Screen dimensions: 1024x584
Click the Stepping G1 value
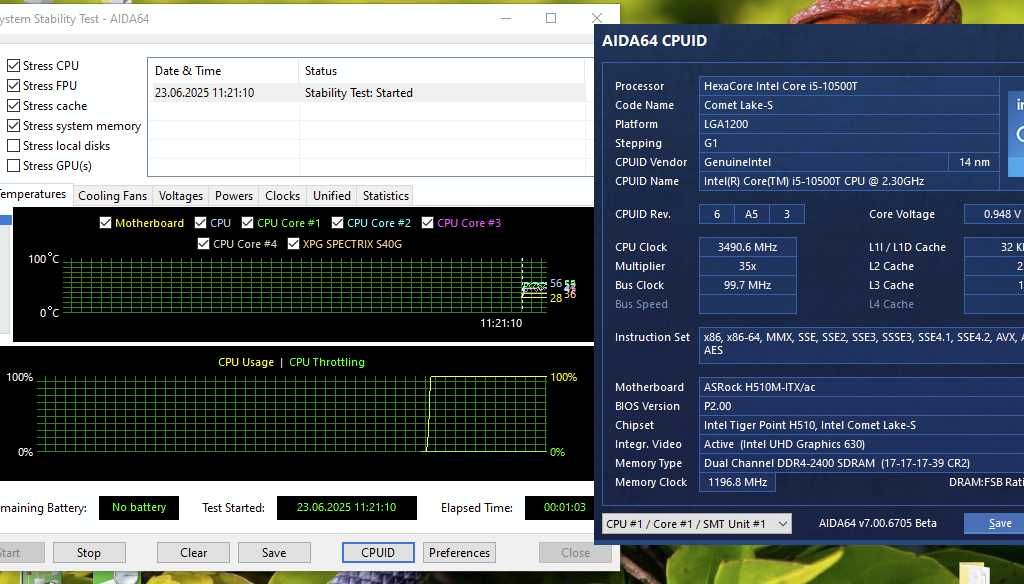coord(849,143)
